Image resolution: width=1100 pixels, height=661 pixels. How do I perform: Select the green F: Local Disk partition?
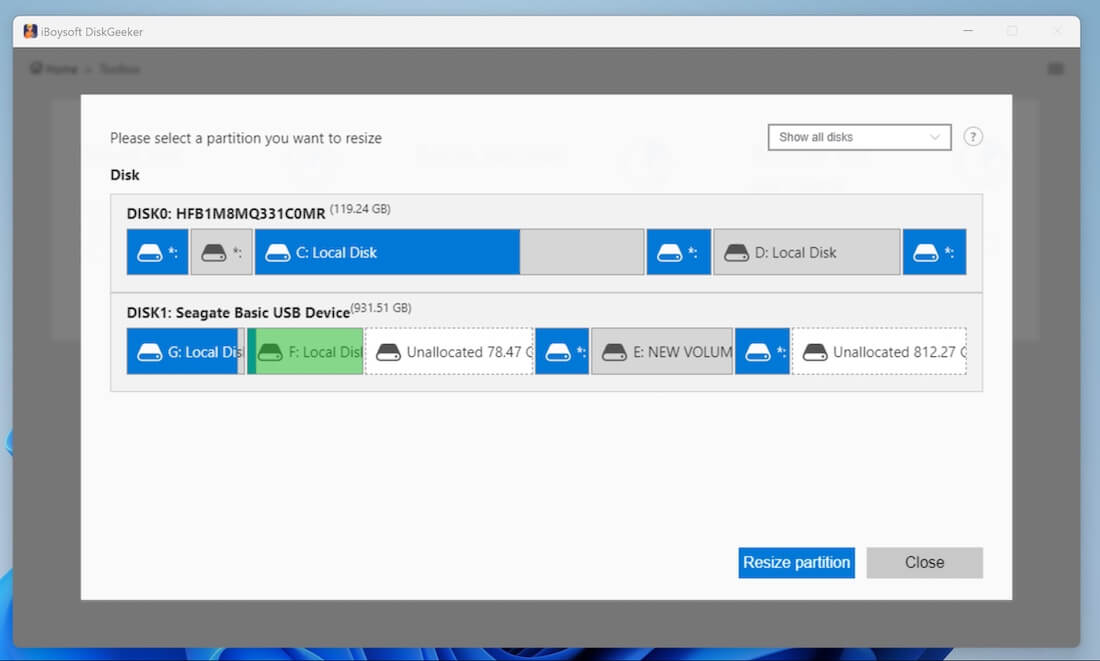(x=305, y=352)
